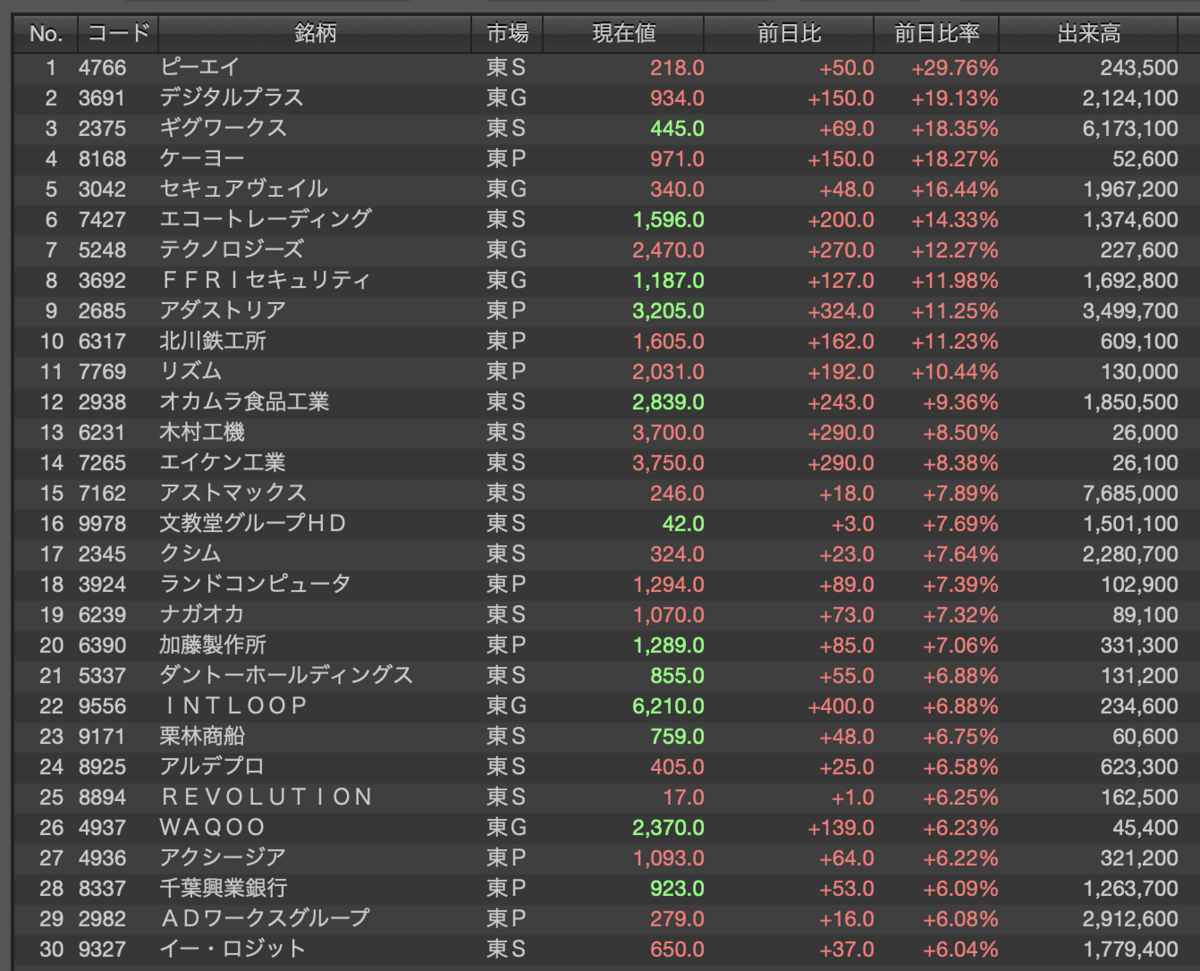Select the エイケン工業 stock name
The height and width of the screenshot is (971, 1200).
(x=223, y=462)
